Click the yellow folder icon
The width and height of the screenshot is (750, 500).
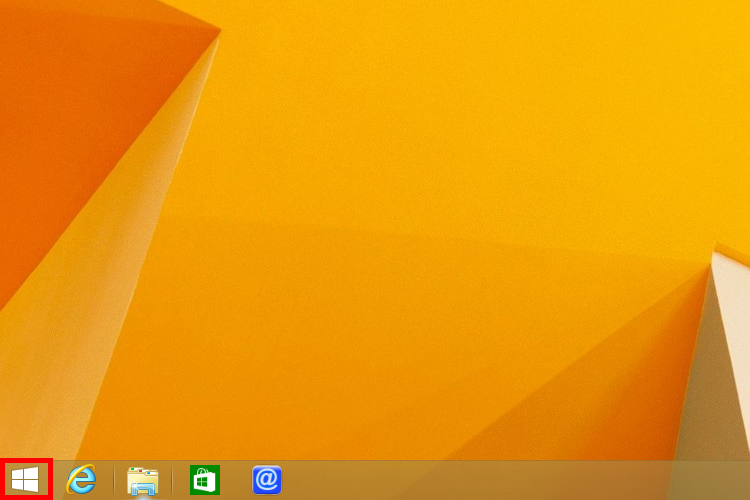click(143, 480)
